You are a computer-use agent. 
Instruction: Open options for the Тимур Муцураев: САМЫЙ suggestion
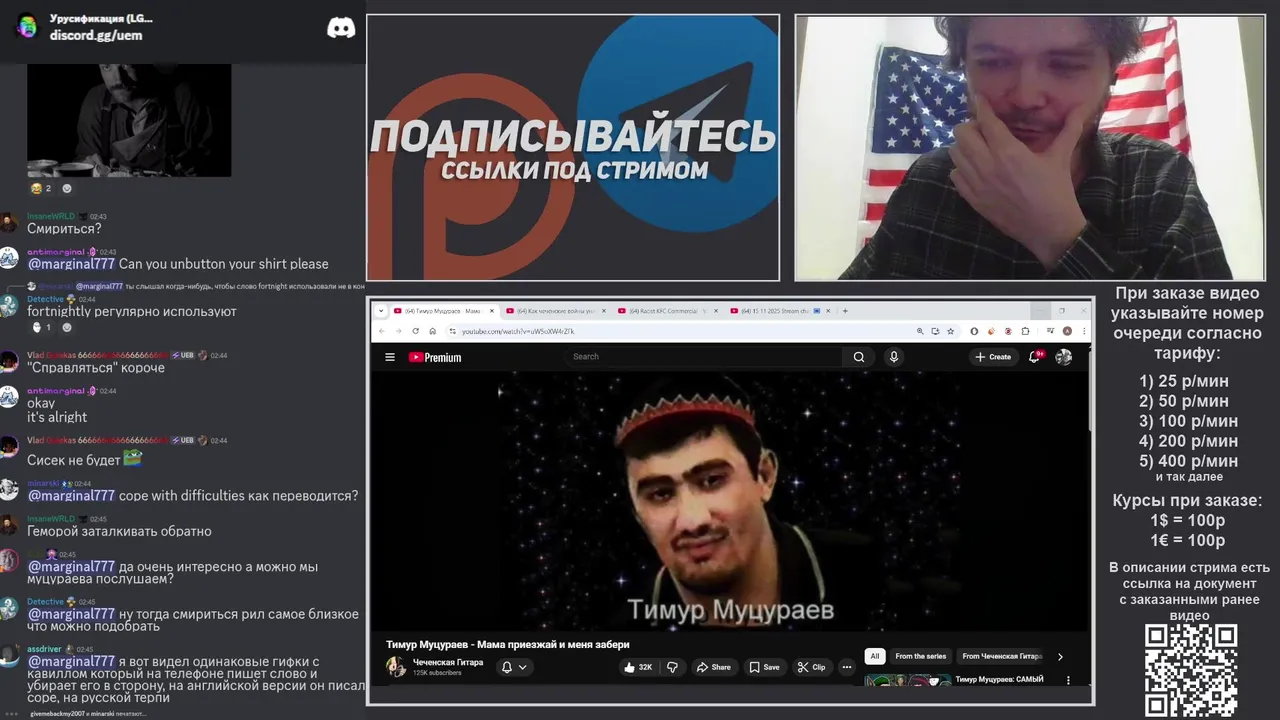[x=1068, y=680]
